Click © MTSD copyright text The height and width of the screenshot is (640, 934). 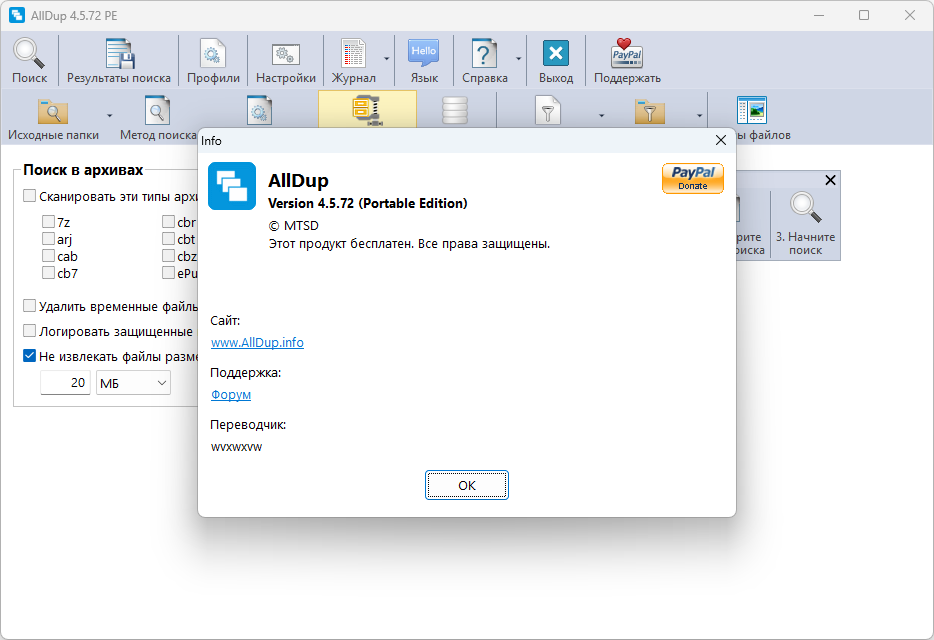(293, 226)
